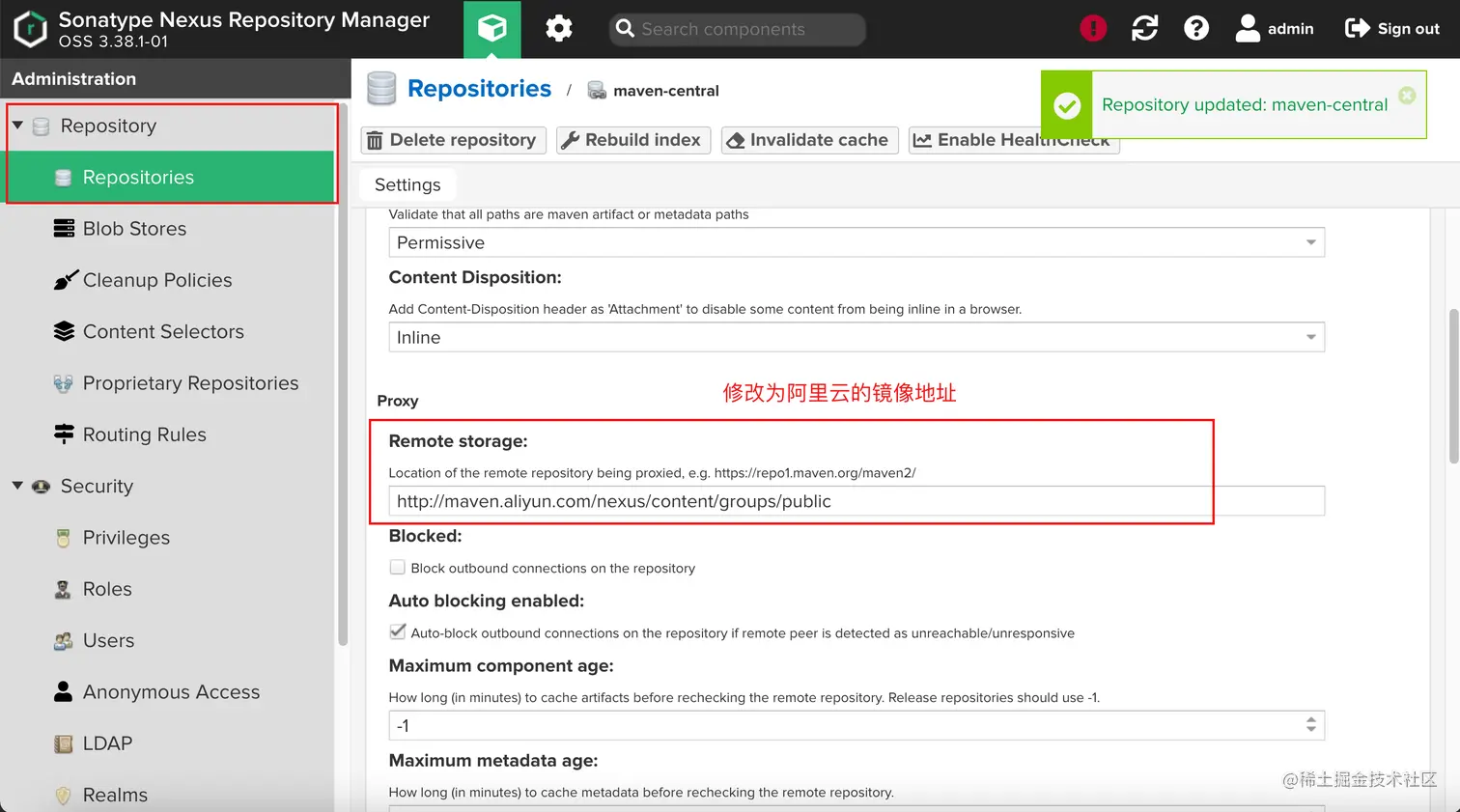Increase Maximum component age with stepper
The width and height of the screenshot is (1460, 812).
(x=1310, y=719)
